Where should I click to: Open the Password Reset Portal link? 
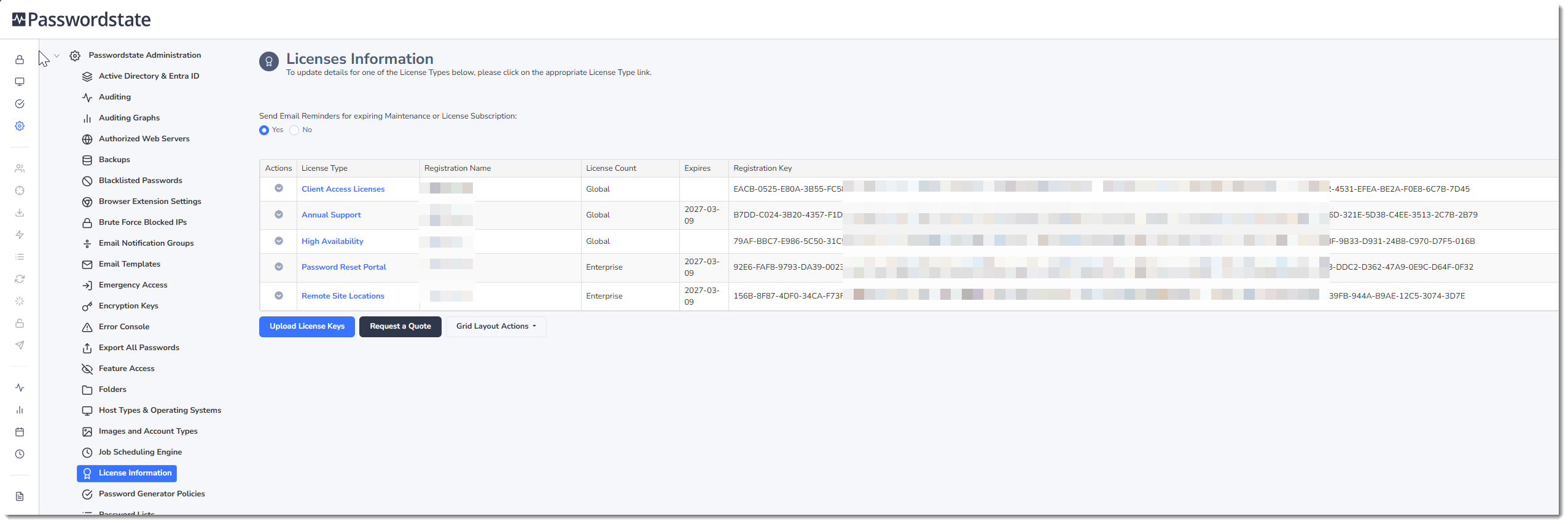344,267
